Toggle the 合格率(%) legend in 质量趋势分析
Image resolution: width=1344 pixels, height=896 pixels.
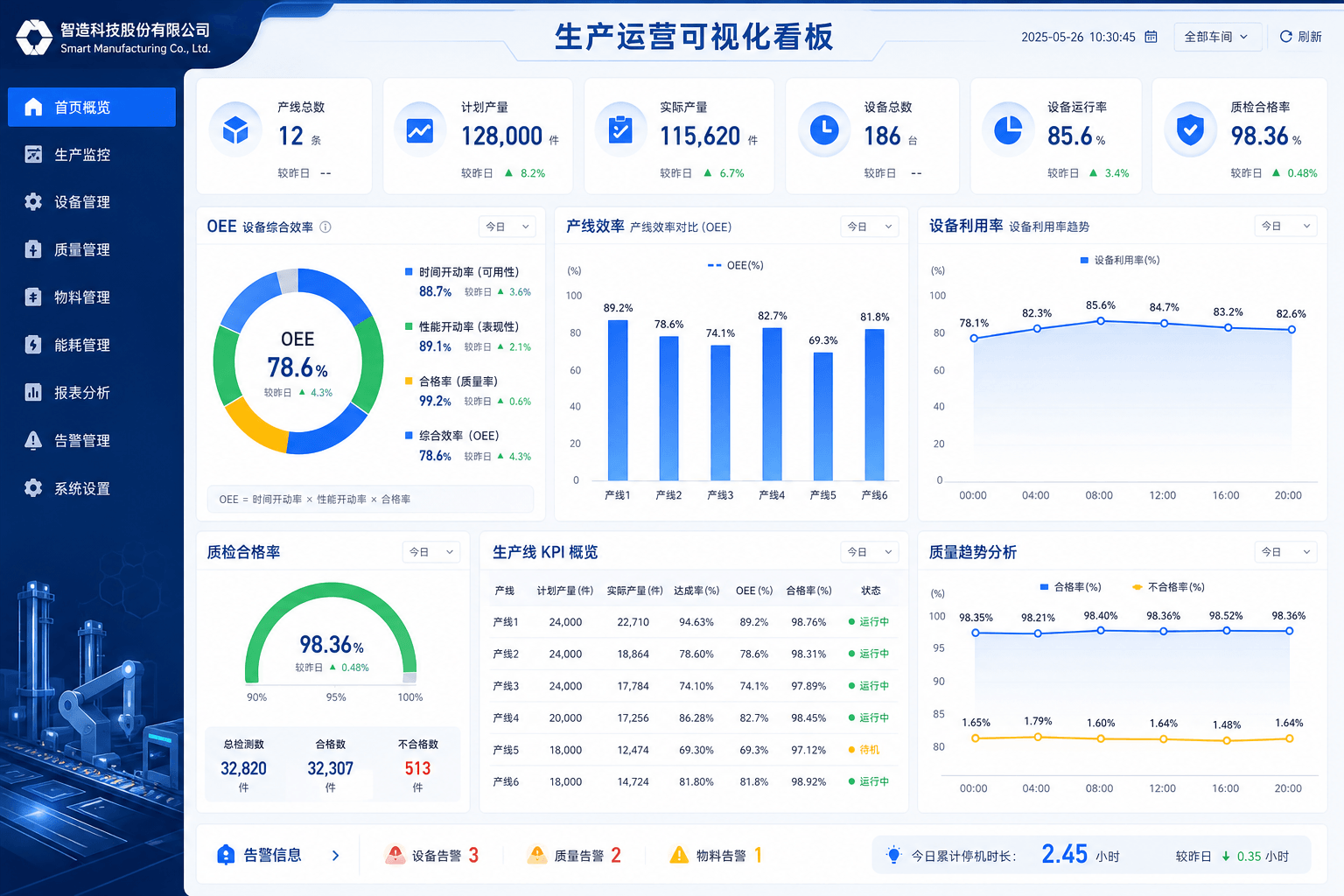tap(1070, 587)
